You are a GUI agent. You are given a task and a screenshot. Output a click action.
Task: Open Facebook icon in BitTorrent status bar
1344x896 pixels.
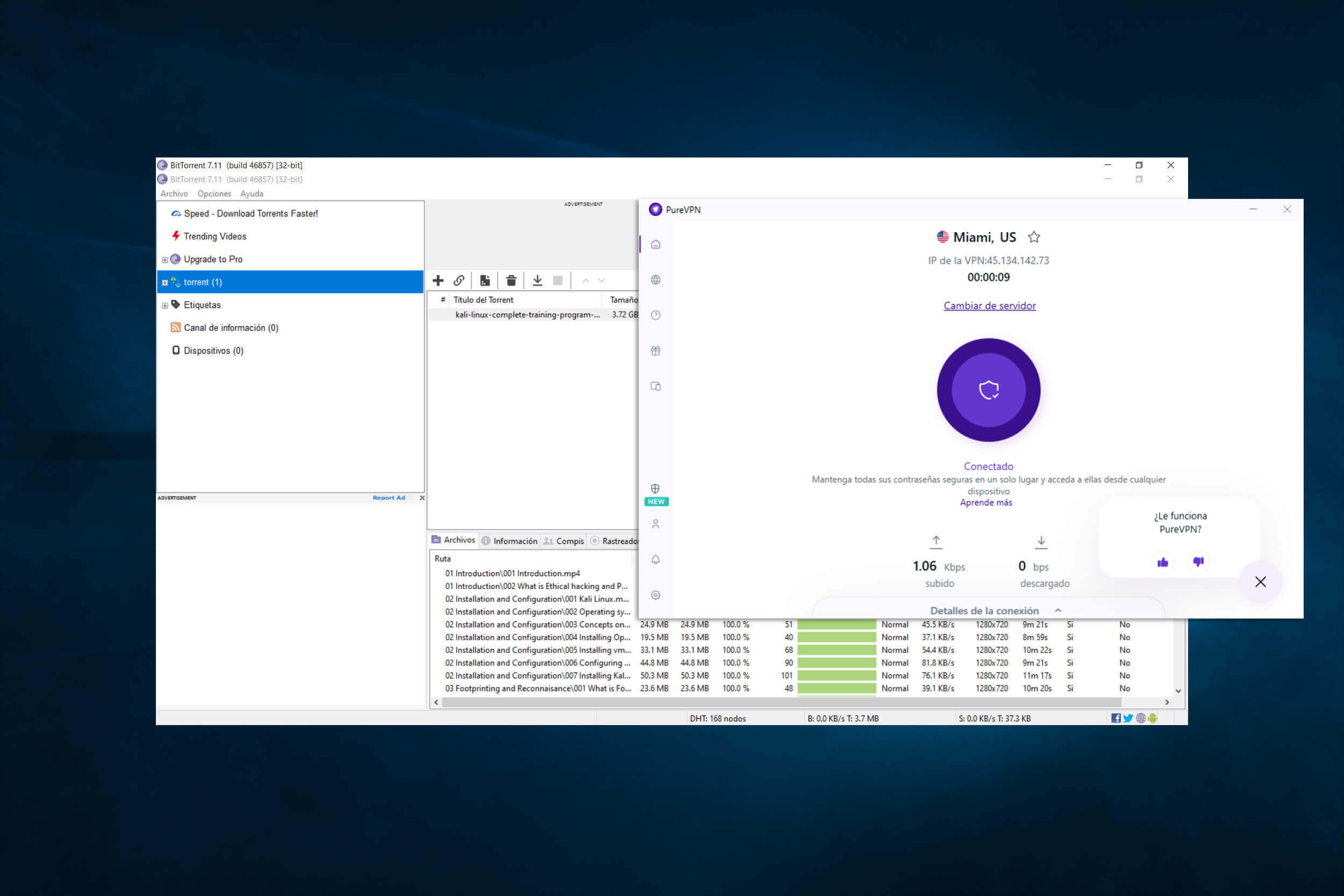[1116, 718]
